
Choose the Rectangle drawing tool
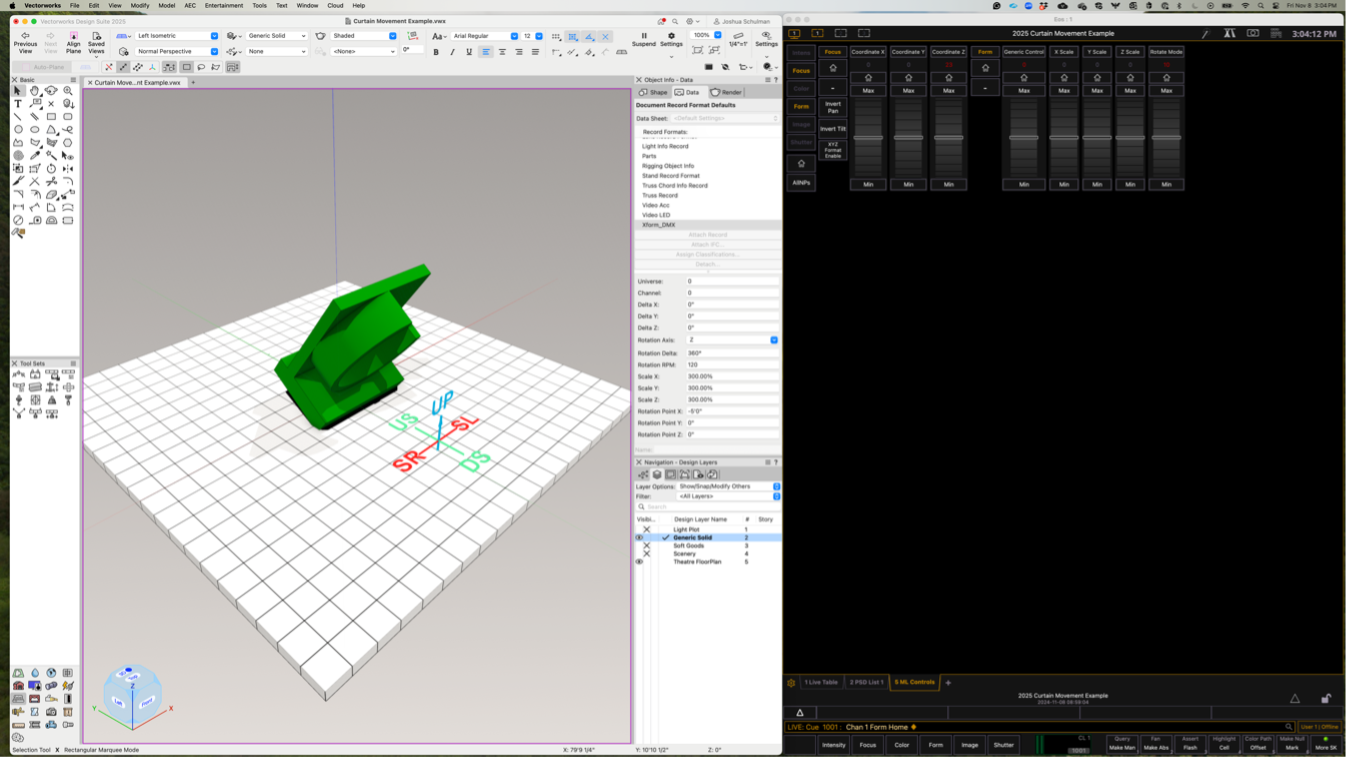point(51,116)
